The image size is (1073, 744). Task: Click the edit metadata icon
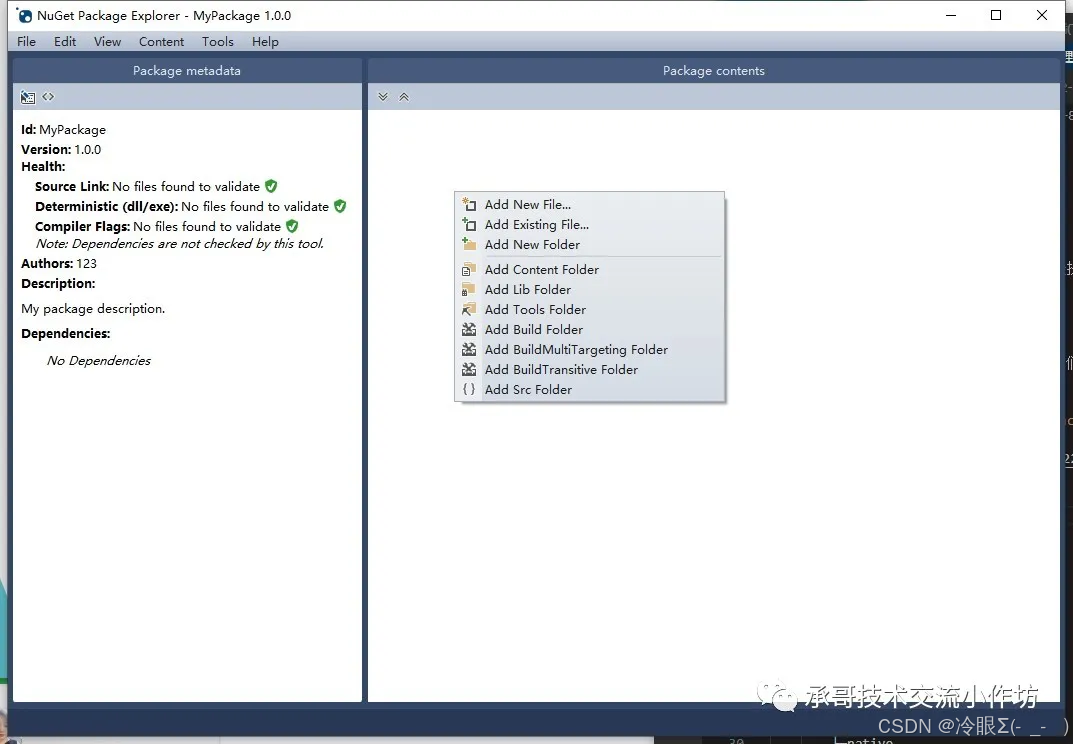pos(27,97)
